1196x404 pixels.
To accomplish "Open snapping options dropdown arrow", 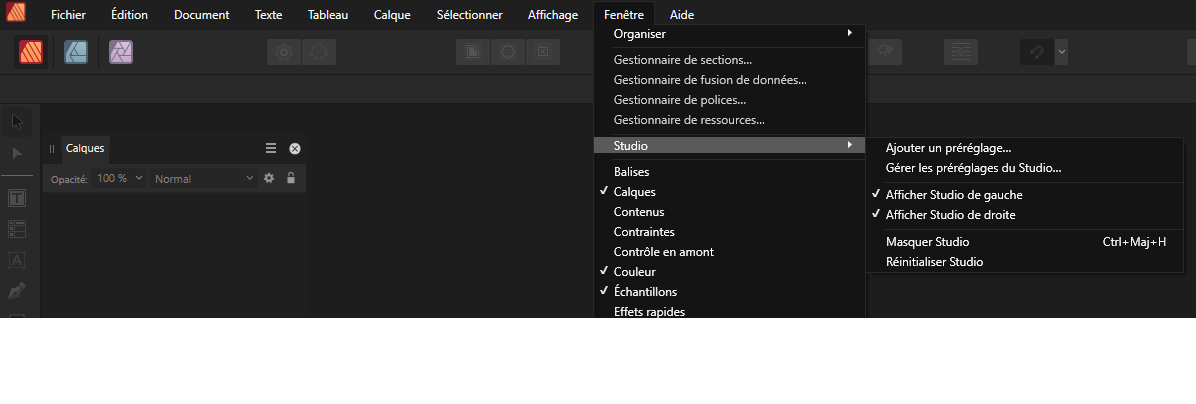I will coord(1061,52).
